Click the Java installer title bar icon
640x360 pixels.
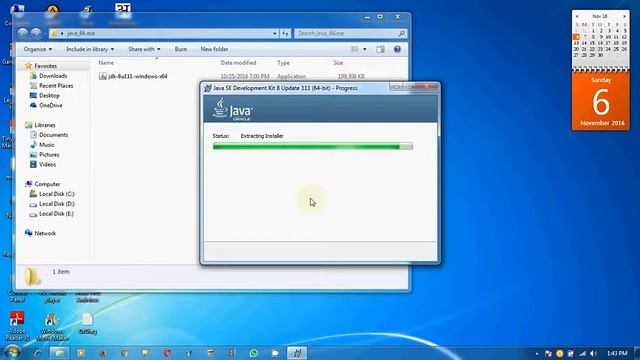tap(208, 88)
